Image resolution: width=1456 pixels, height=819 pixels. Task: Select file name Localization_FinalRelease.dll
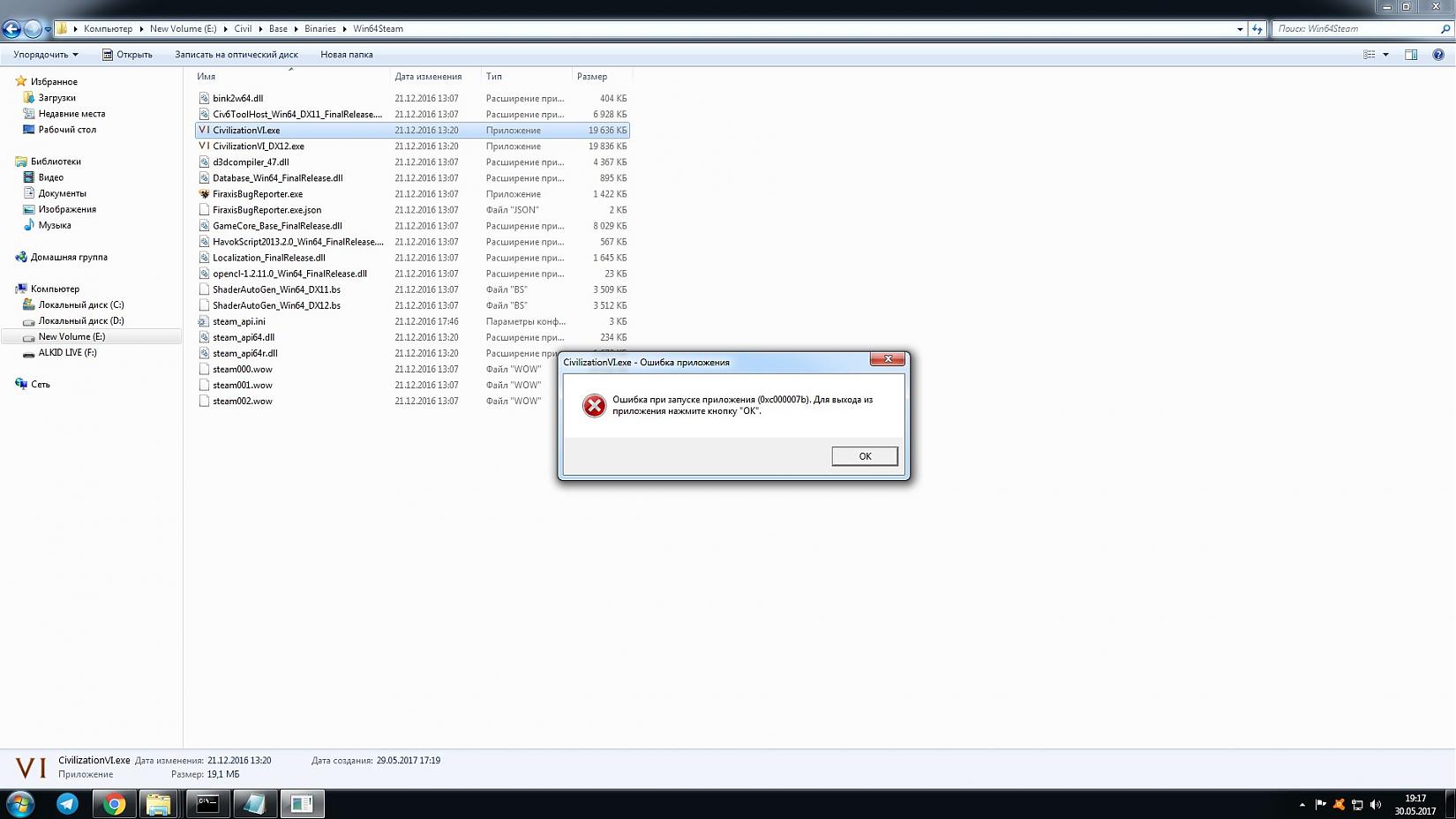[x=269, y=258]
